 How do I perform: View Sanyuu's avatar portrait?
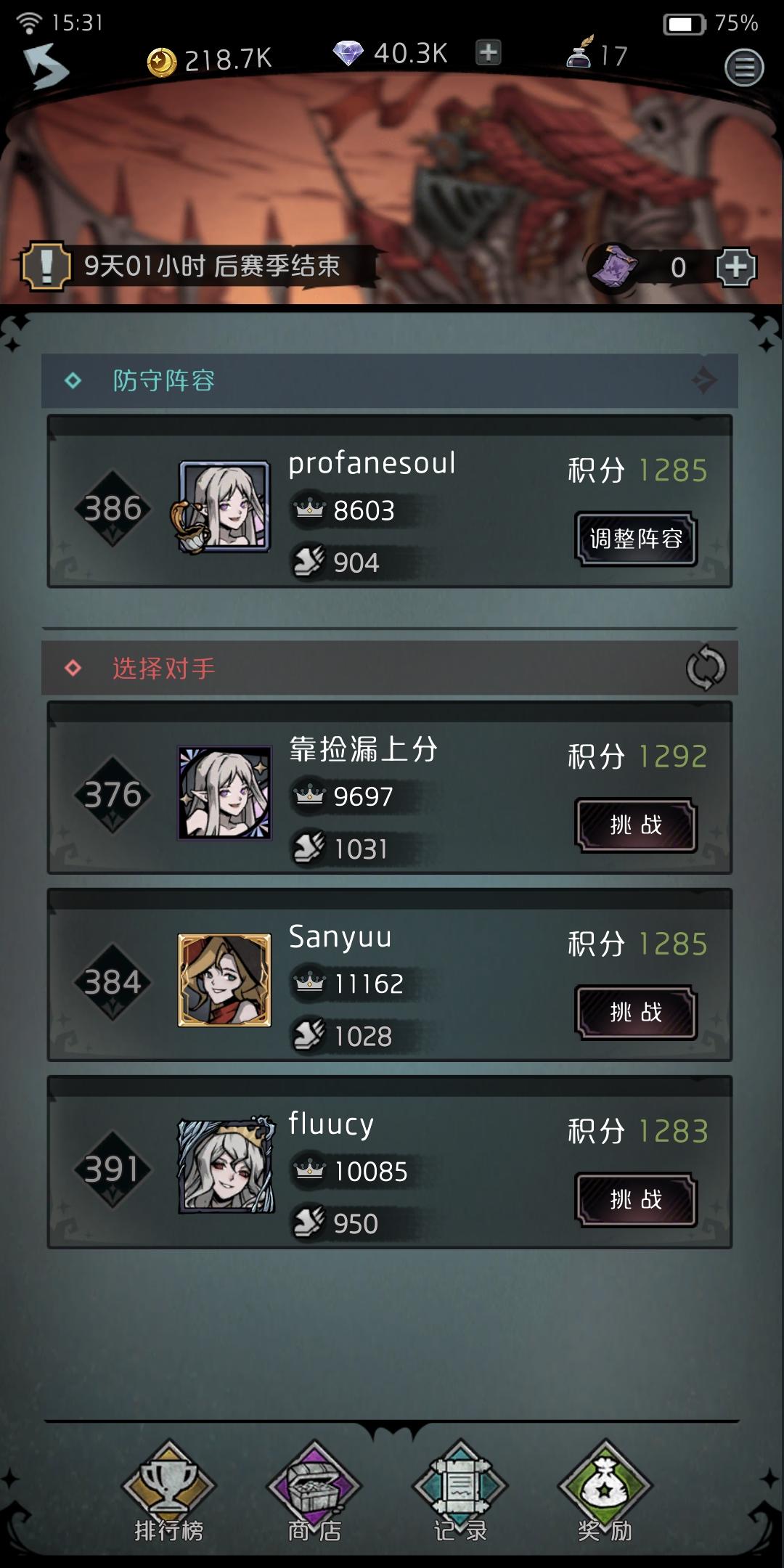pos(224,980)
